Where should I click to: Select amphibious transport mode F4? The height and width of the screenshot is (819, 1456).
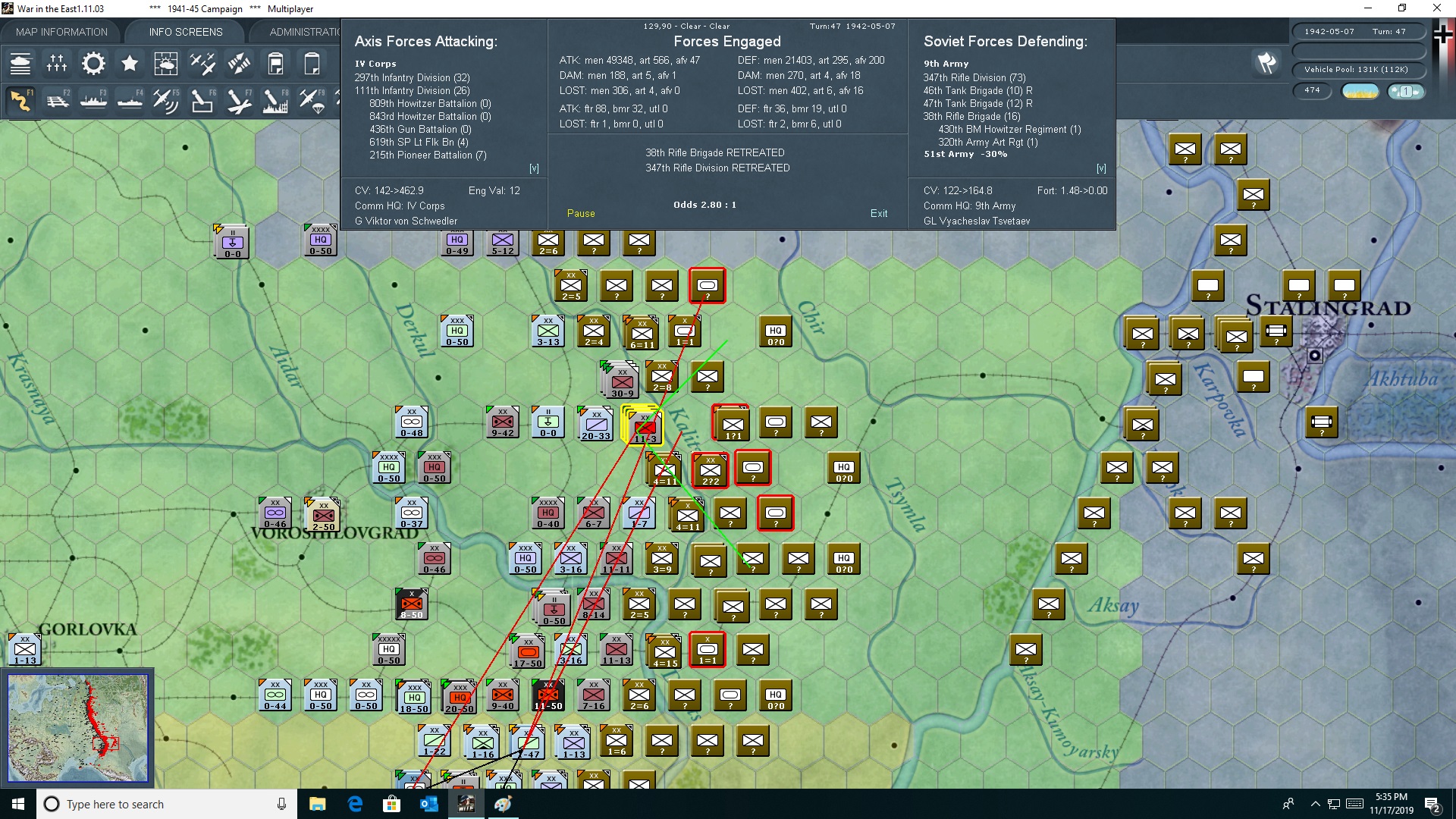130,101
